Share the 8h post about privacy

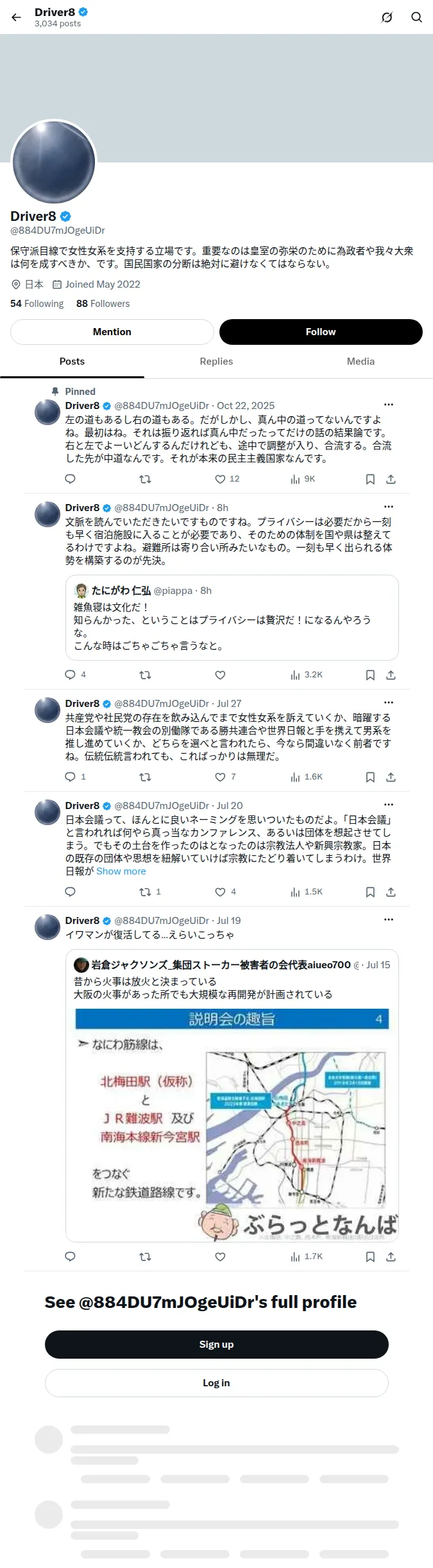click(391, 675)
